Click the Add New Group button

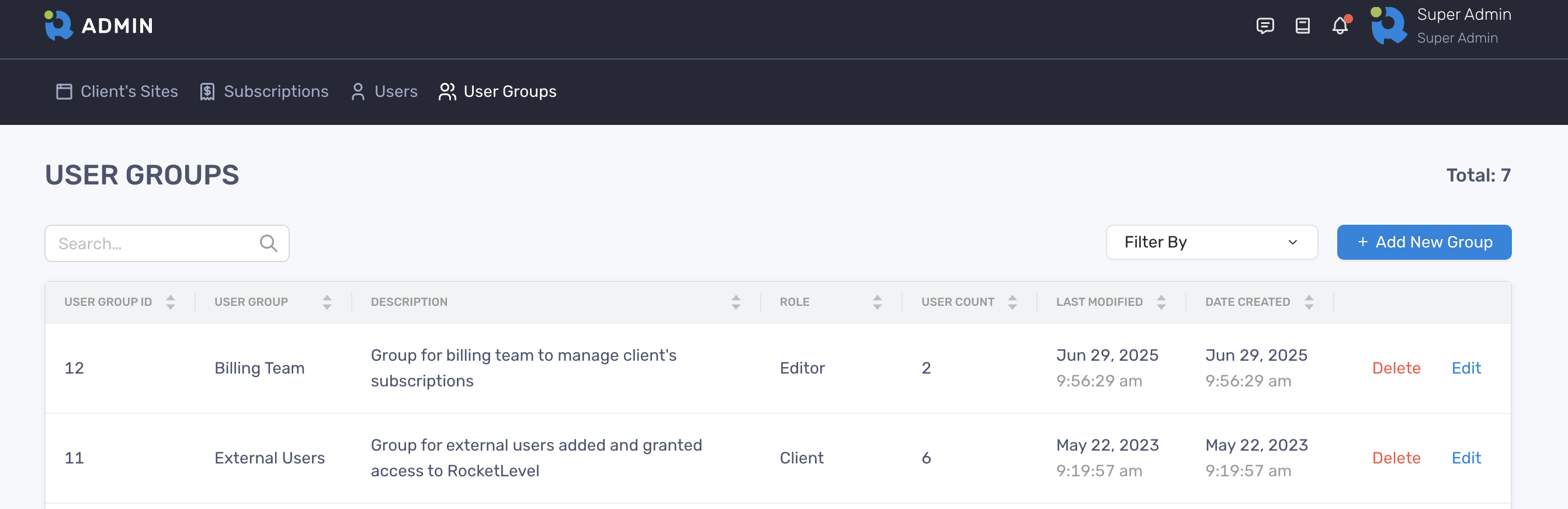[1424, 242]
